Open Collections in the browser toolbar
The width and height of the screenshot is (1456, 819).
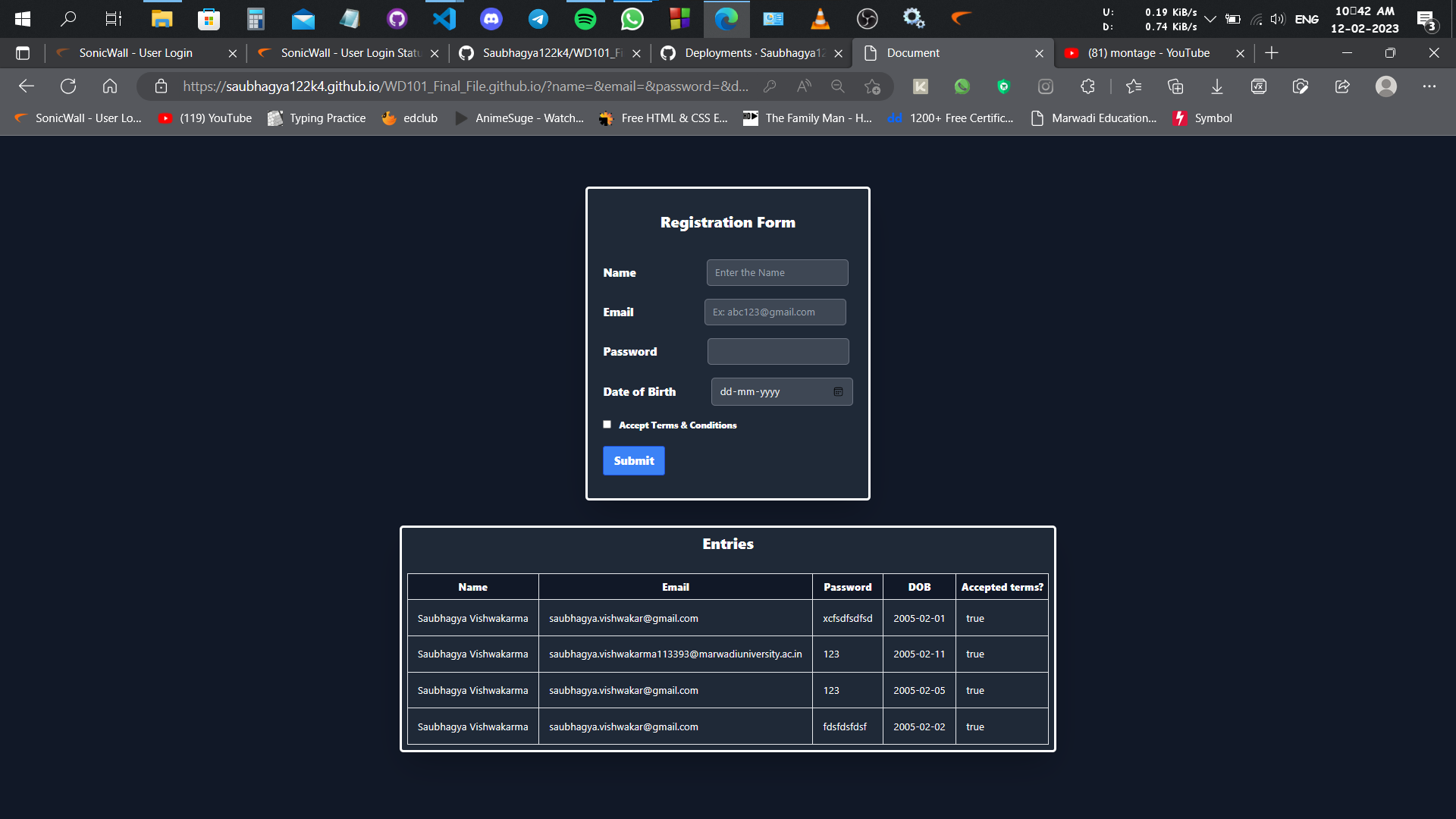point(1175,86)
